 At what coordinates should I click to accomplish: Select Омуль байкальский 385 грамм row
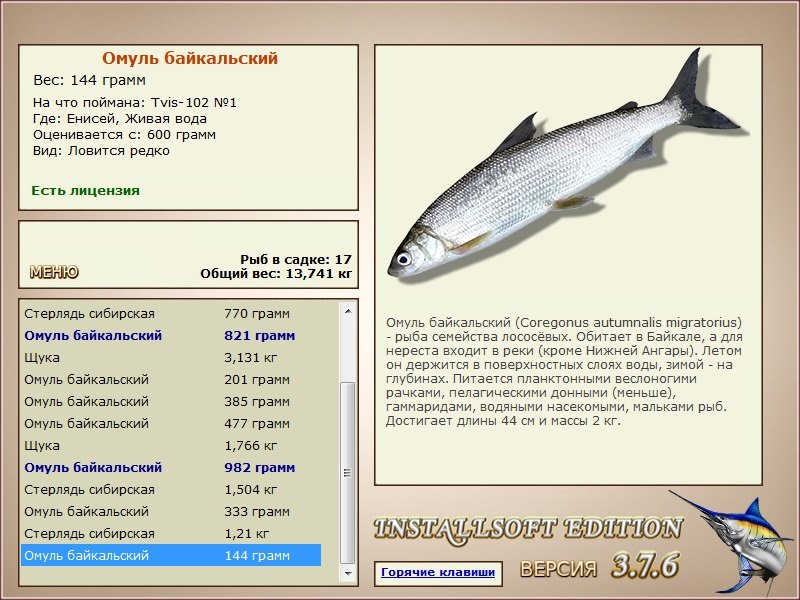171,402
